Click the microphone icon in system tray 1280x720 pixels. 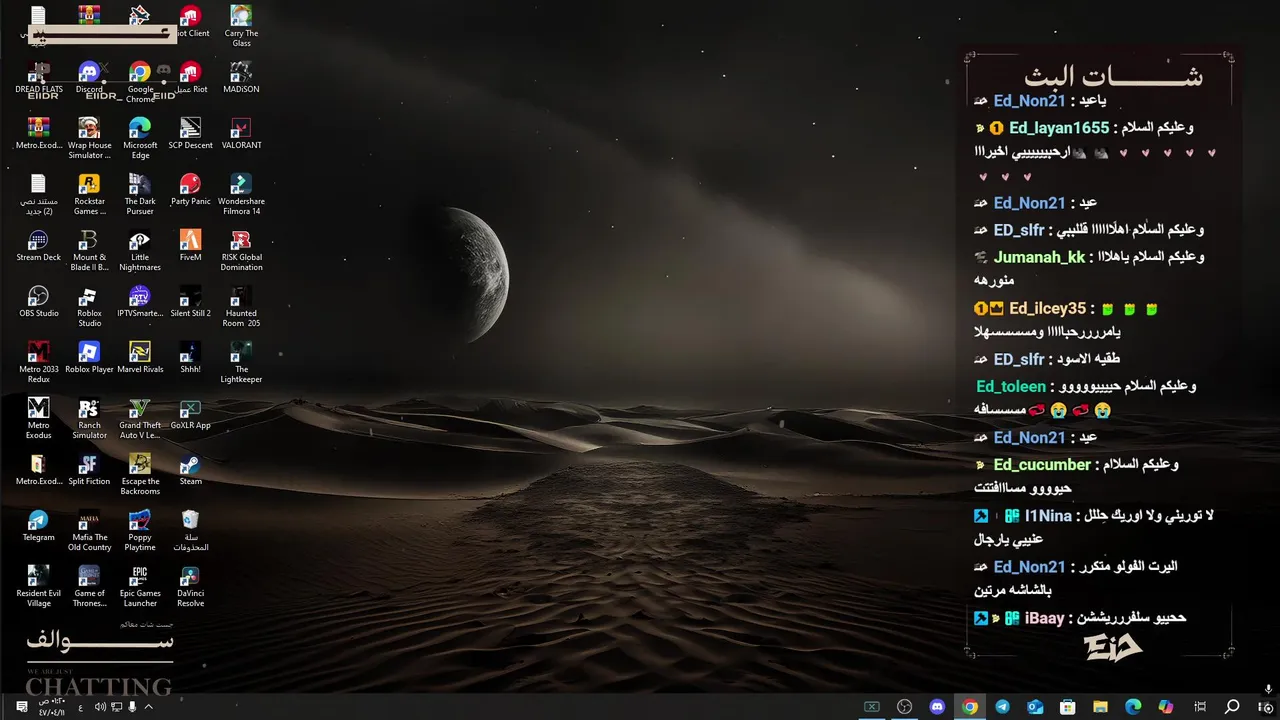(132, 707)
